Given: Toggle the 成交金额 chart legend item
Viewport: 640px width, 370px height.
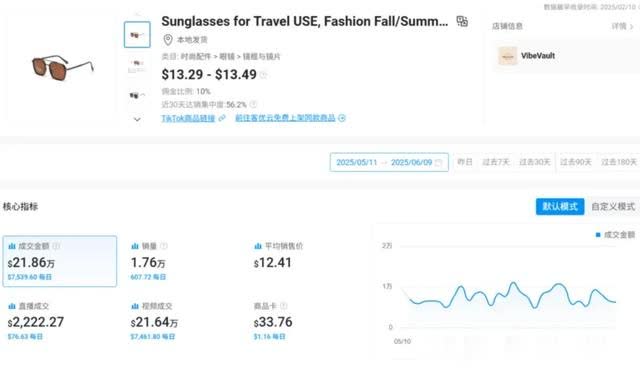Looking at the screenshot, I should click(615, 235).
